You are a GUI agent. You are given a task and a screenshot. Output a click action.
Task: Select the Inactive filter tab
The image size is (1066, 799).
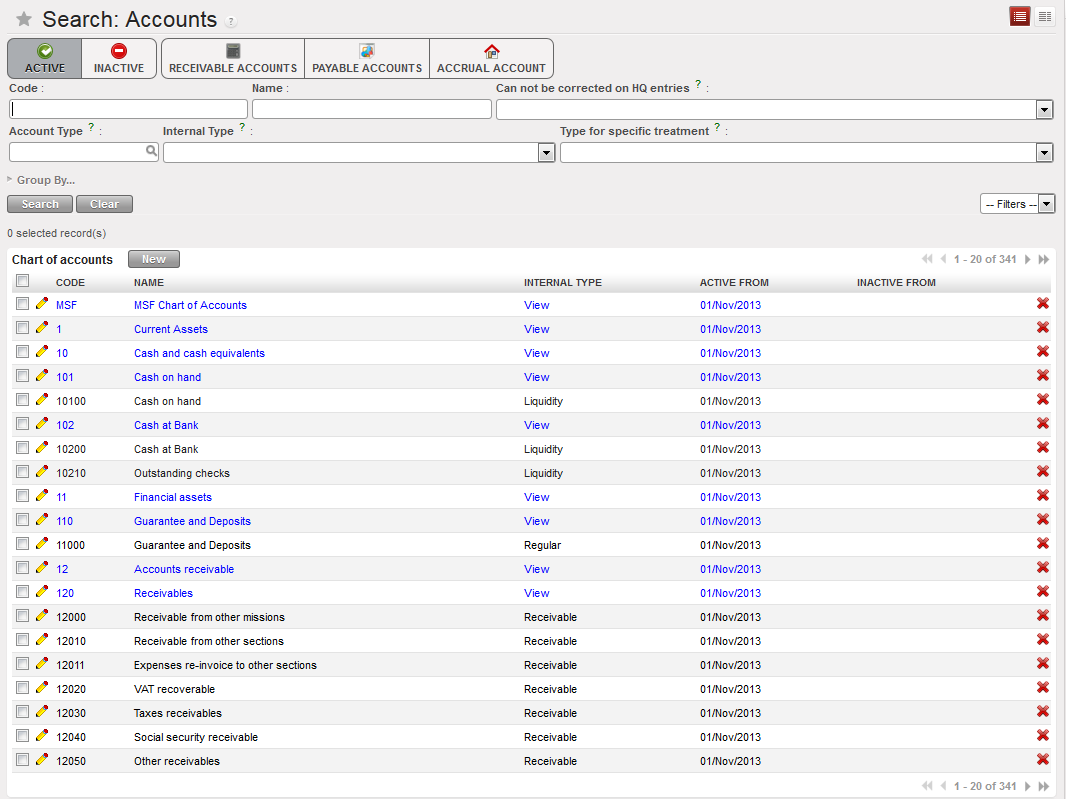click(119, 59)
